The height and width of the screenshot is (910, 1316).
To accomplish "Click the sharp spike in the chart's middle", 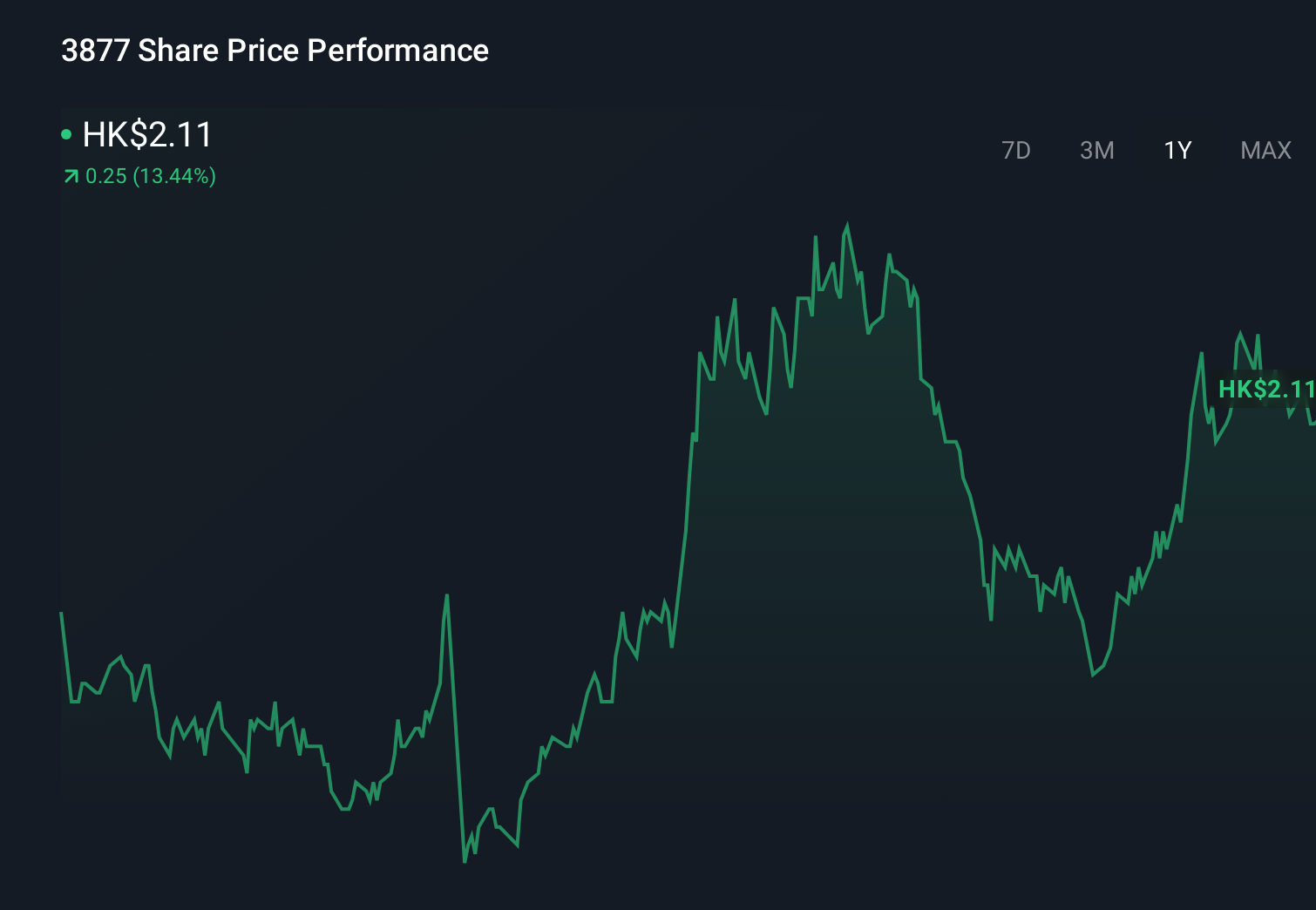I will coord(447,597).
